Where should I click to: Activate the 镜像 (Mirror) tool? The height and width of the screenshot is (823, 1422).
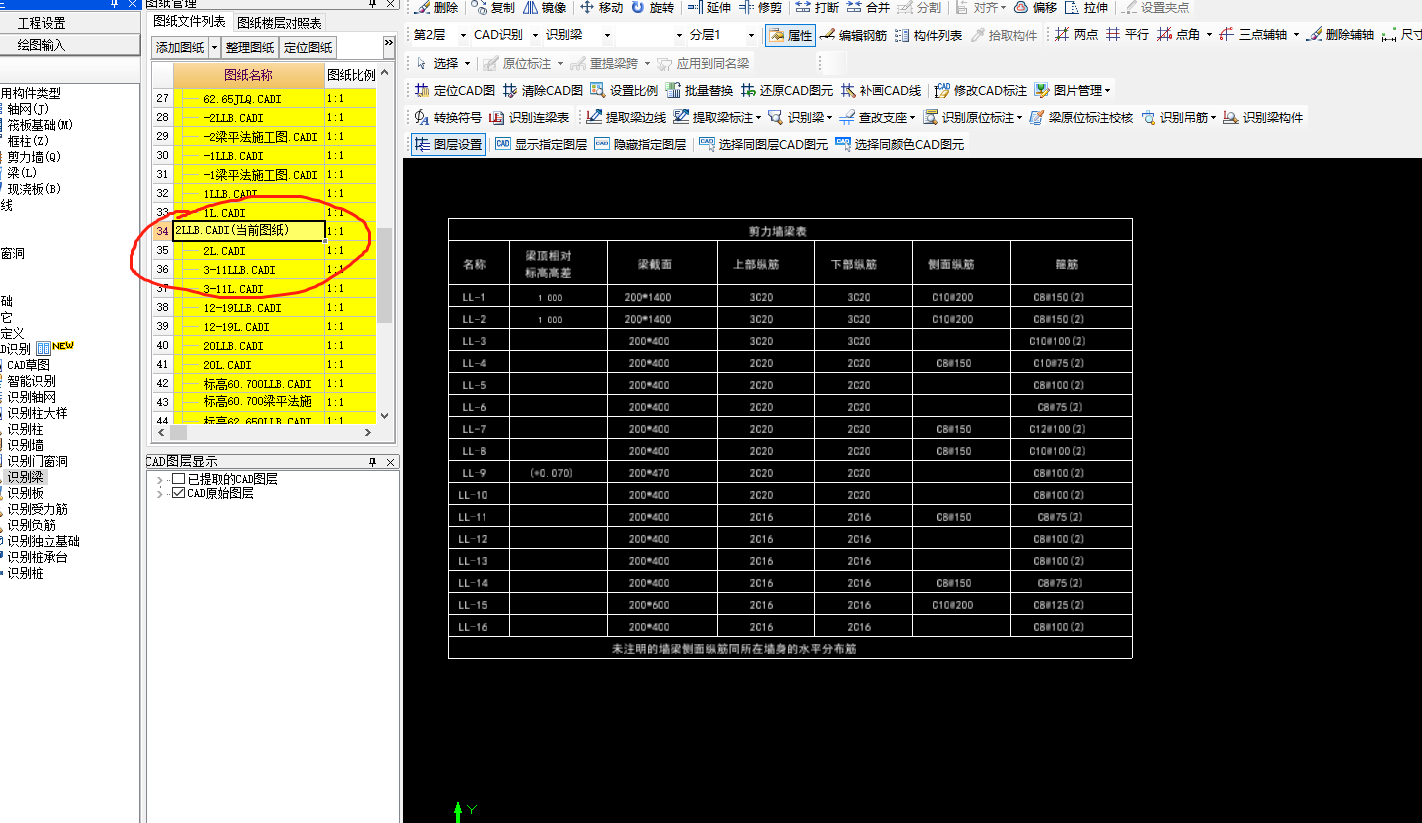click(545, 7)
